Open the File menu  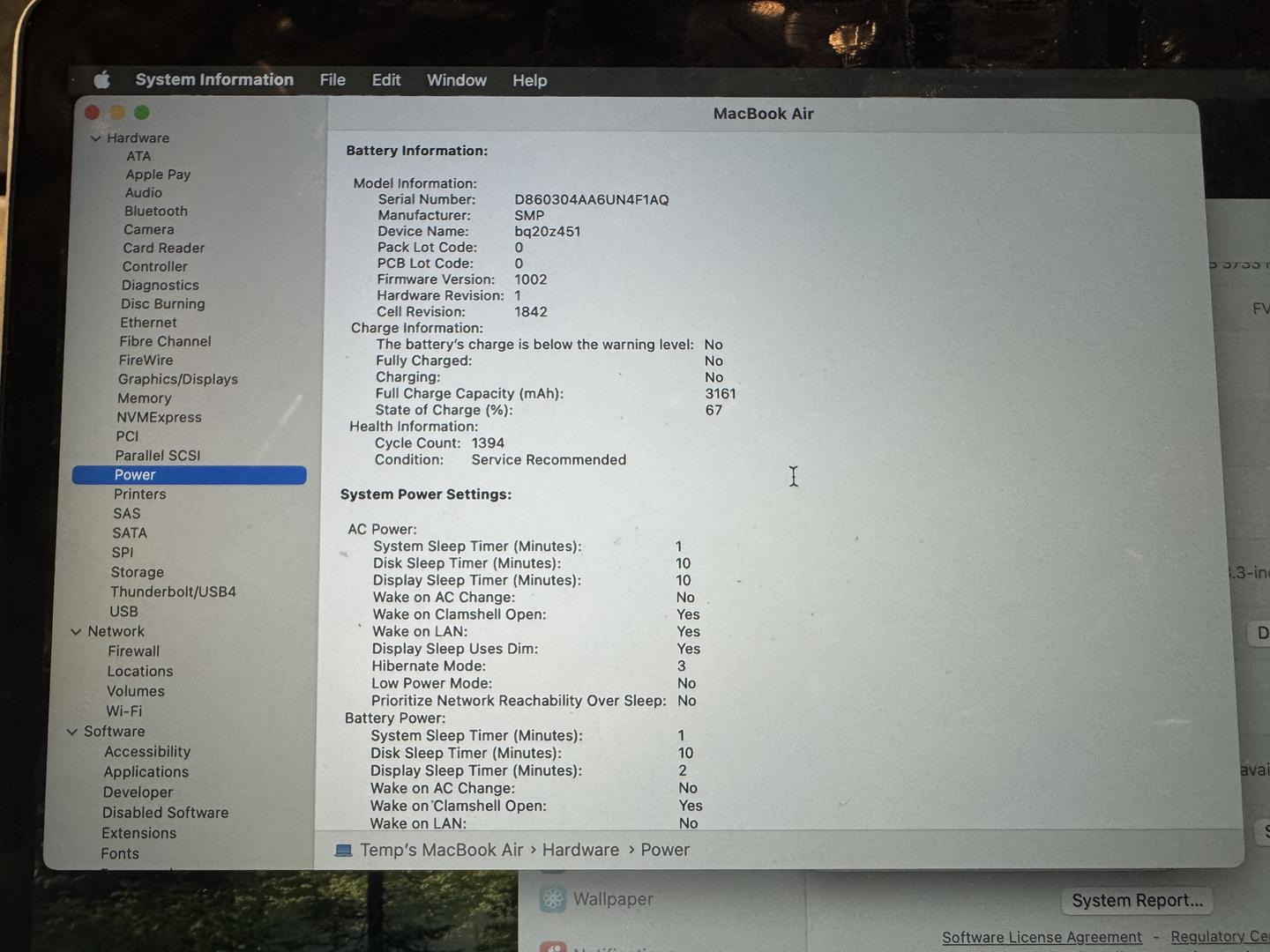pyautogui.click(x=332, y=79)
